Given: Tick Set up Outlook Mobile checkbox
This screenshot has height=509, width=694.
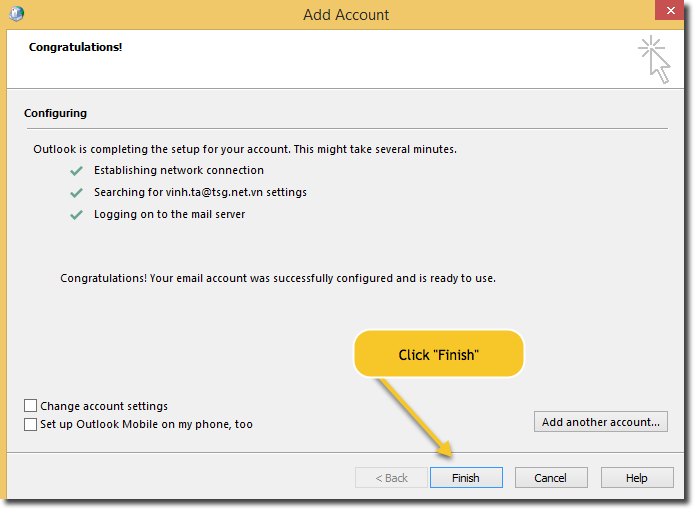Looking at the screenshot, I should 31,424.
